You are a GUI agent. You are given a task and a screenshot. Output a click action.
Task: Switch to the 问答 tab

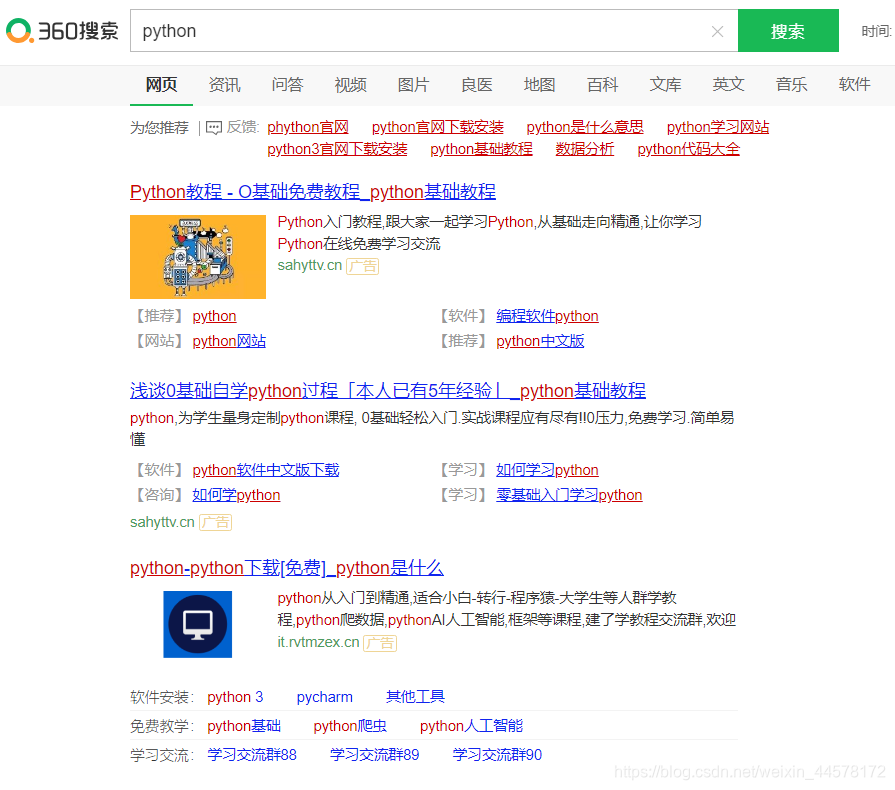(287, 85)
